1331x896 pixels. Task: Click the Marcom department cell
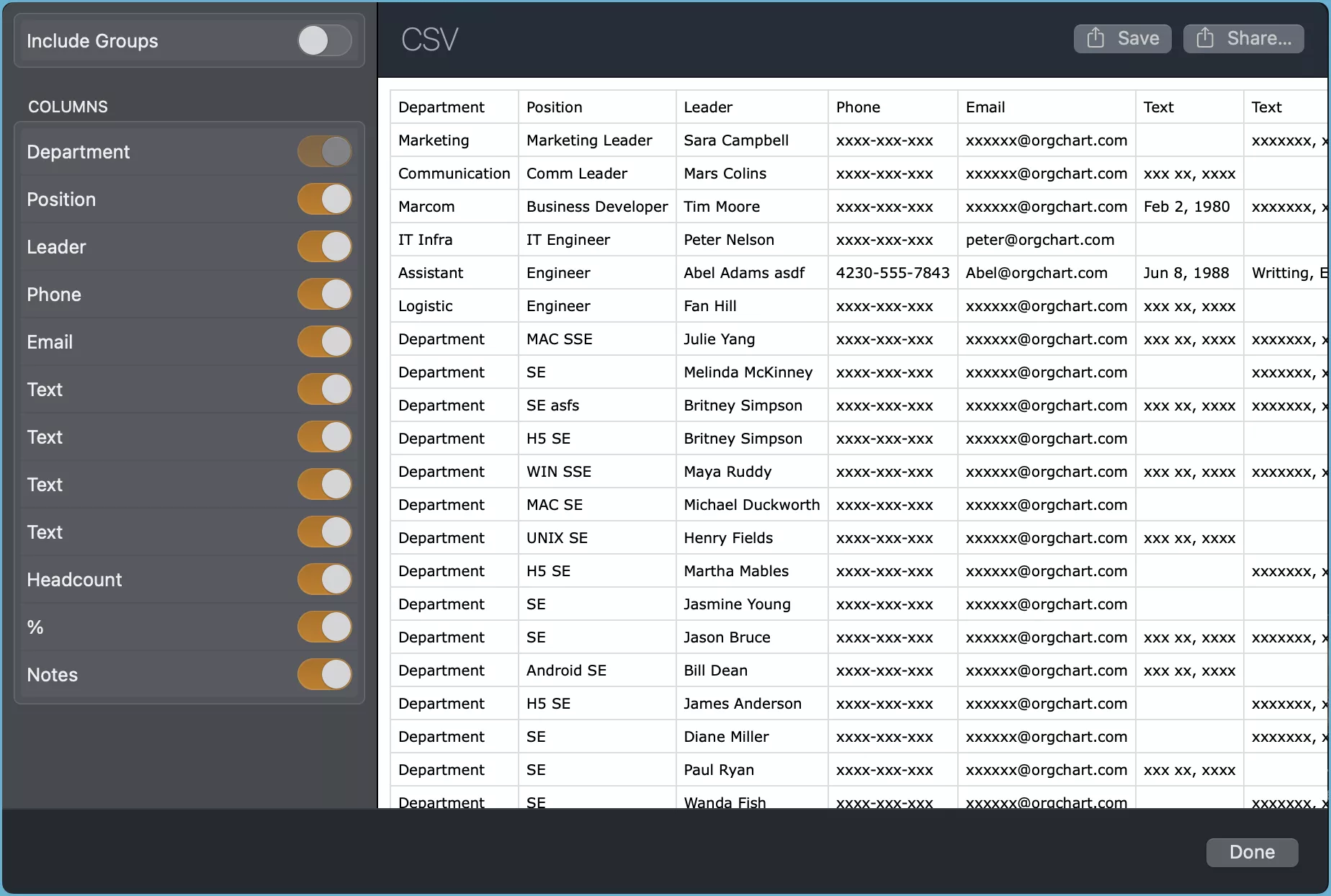(454, 207)
